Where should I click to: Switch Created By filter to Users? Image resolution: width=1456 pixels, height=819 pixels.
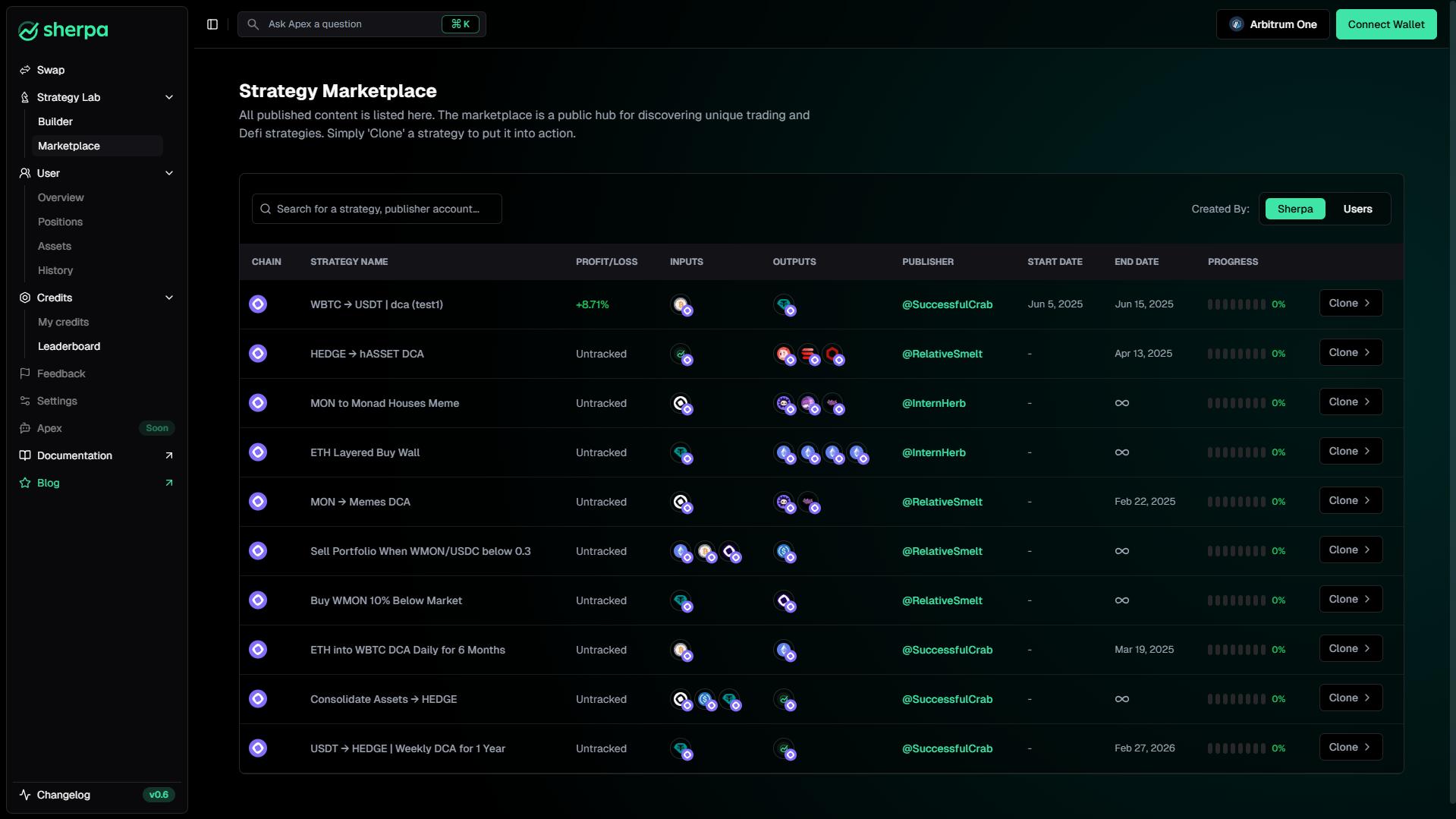(1357, 209)
